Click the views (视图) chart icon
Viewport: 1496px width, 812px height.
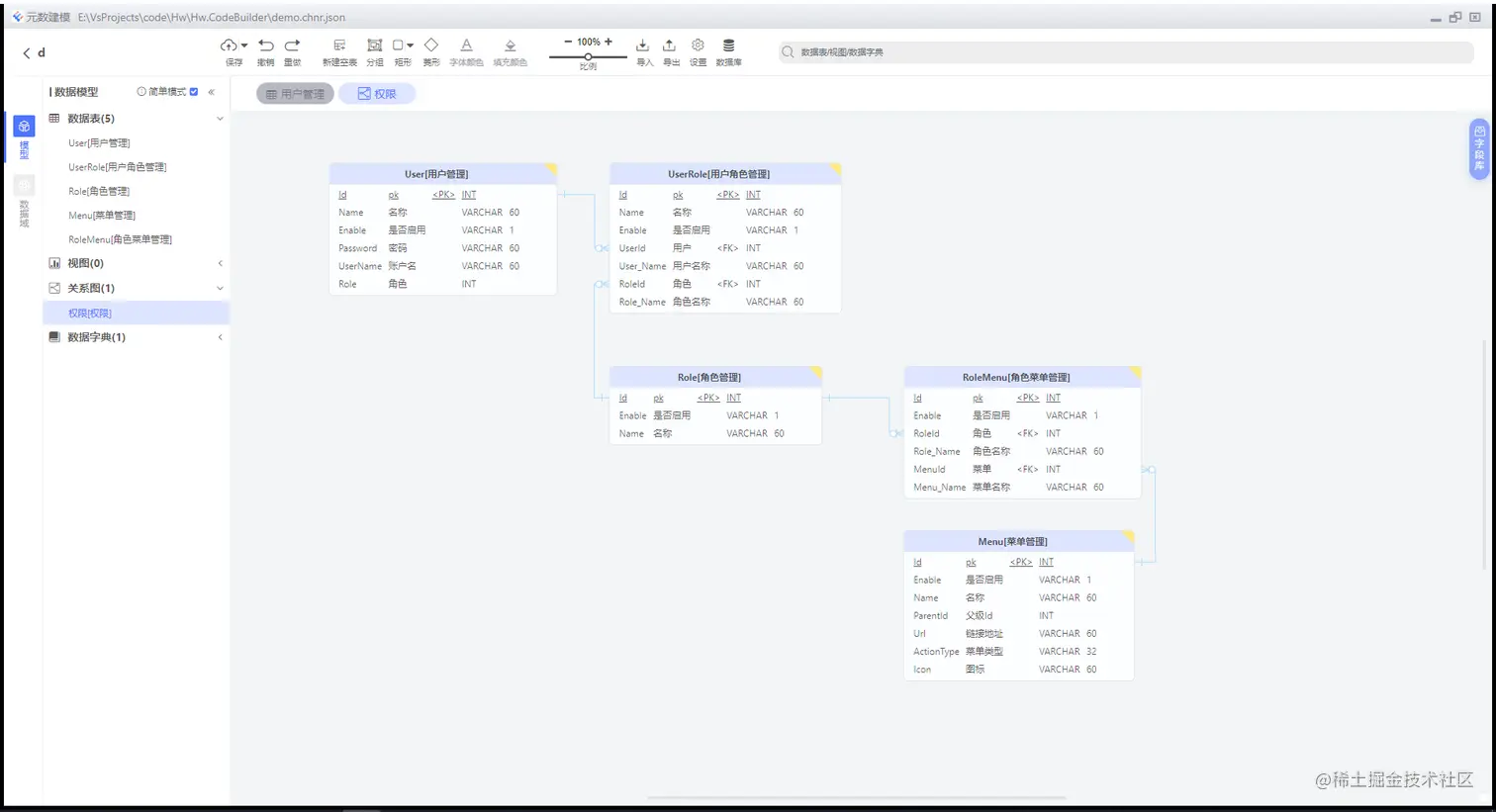[x=54, y=263]
